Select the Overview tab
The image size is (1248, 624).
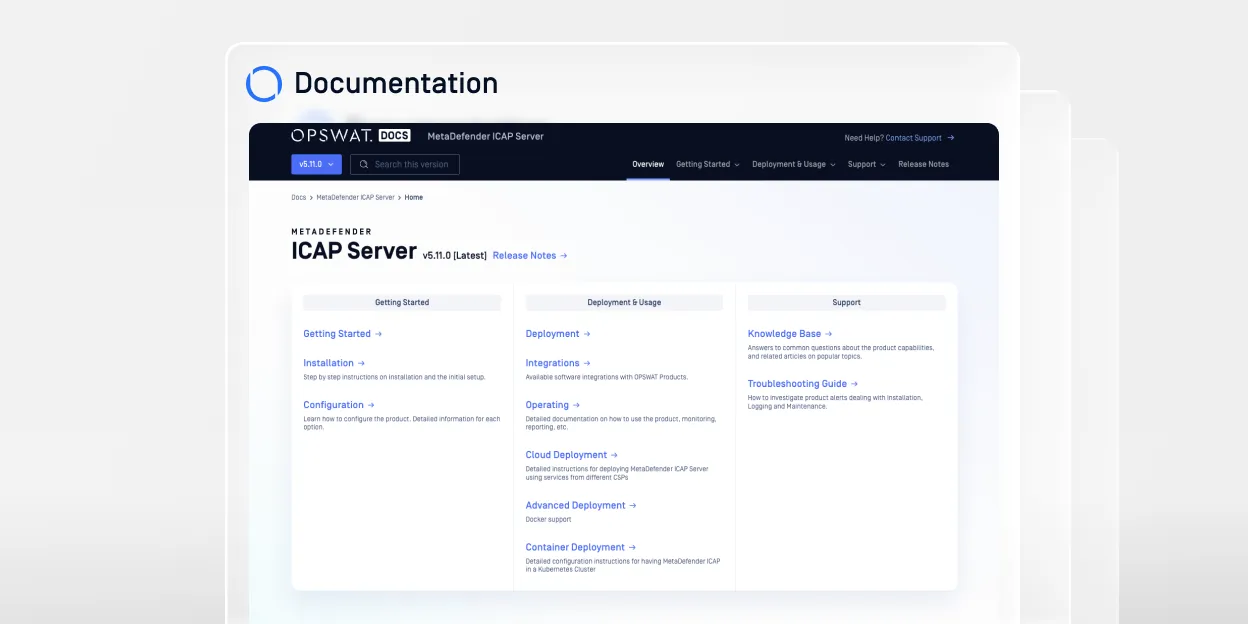(647, 164)
